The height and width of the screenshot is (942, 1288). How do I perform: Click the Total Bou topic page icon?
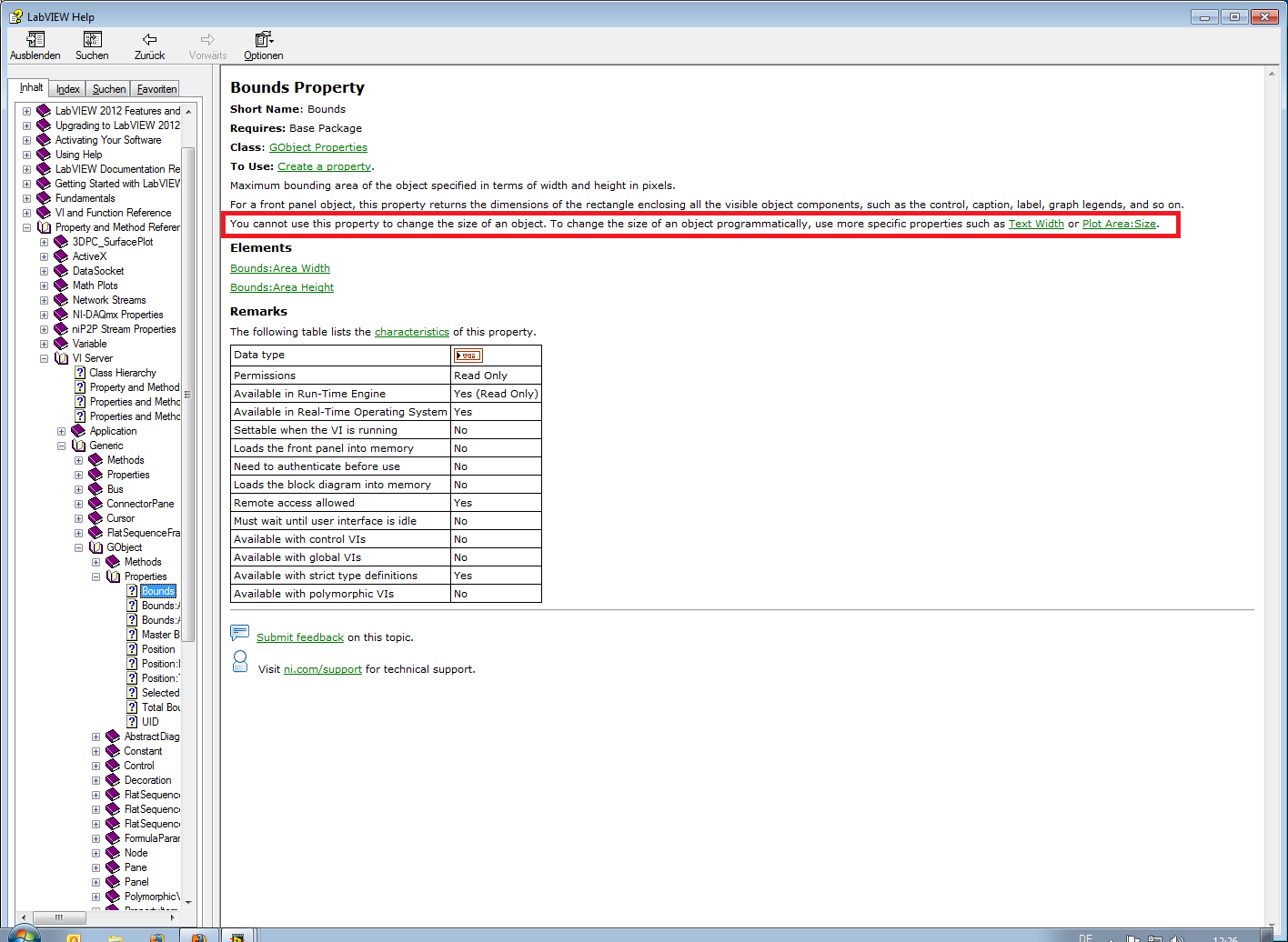click(x=132, y=707)
